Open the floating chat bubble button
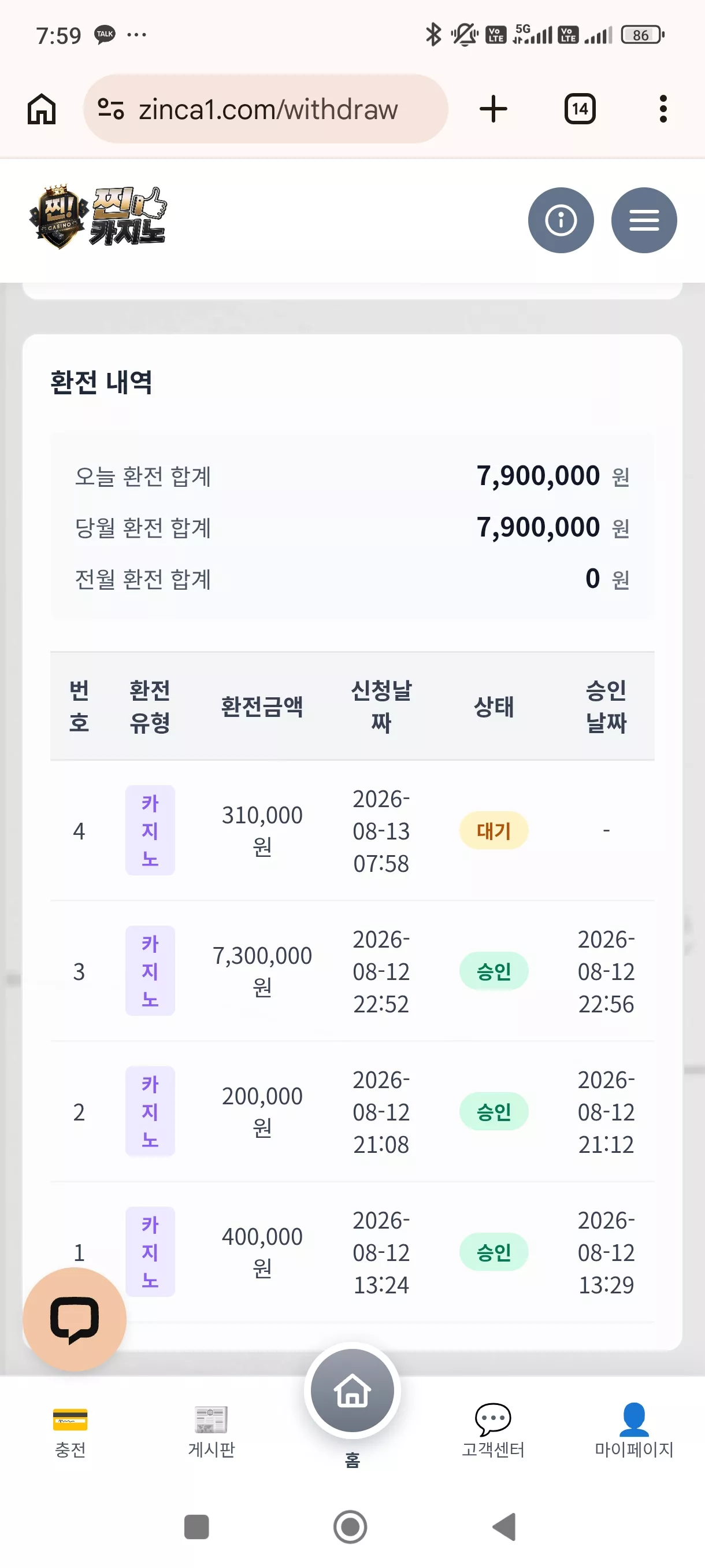 click(x=74, y=1318)
